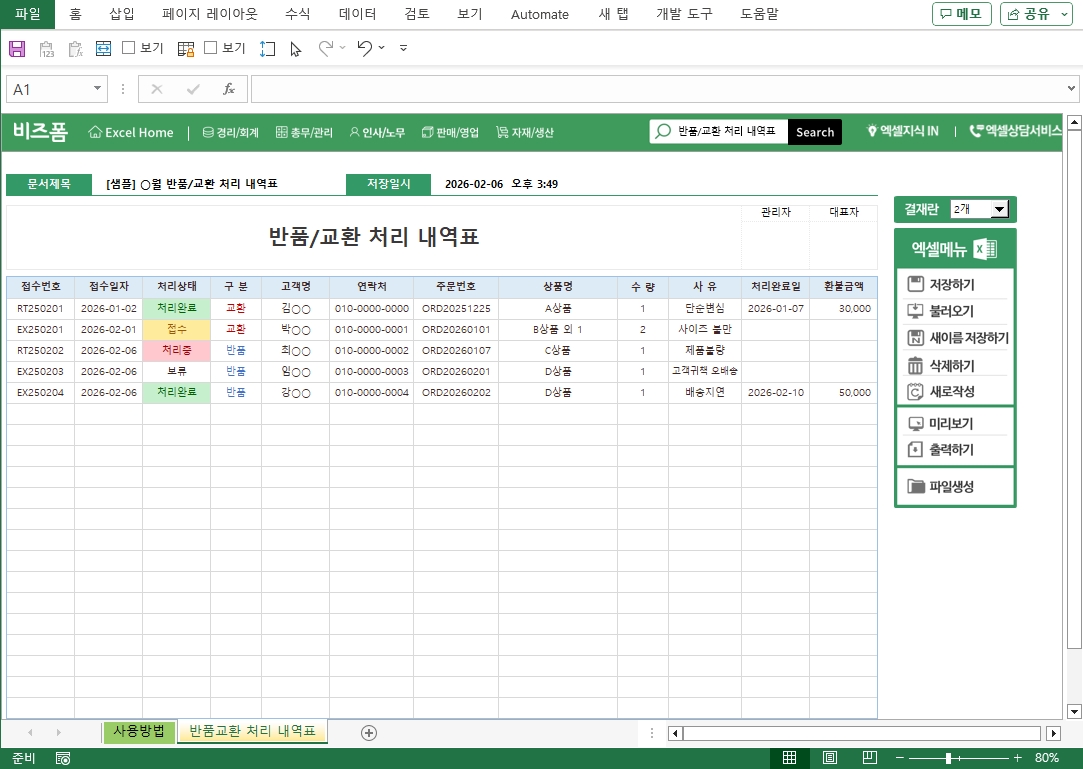
Task: Click the 출력하기 print button
Action: [954, 450]
